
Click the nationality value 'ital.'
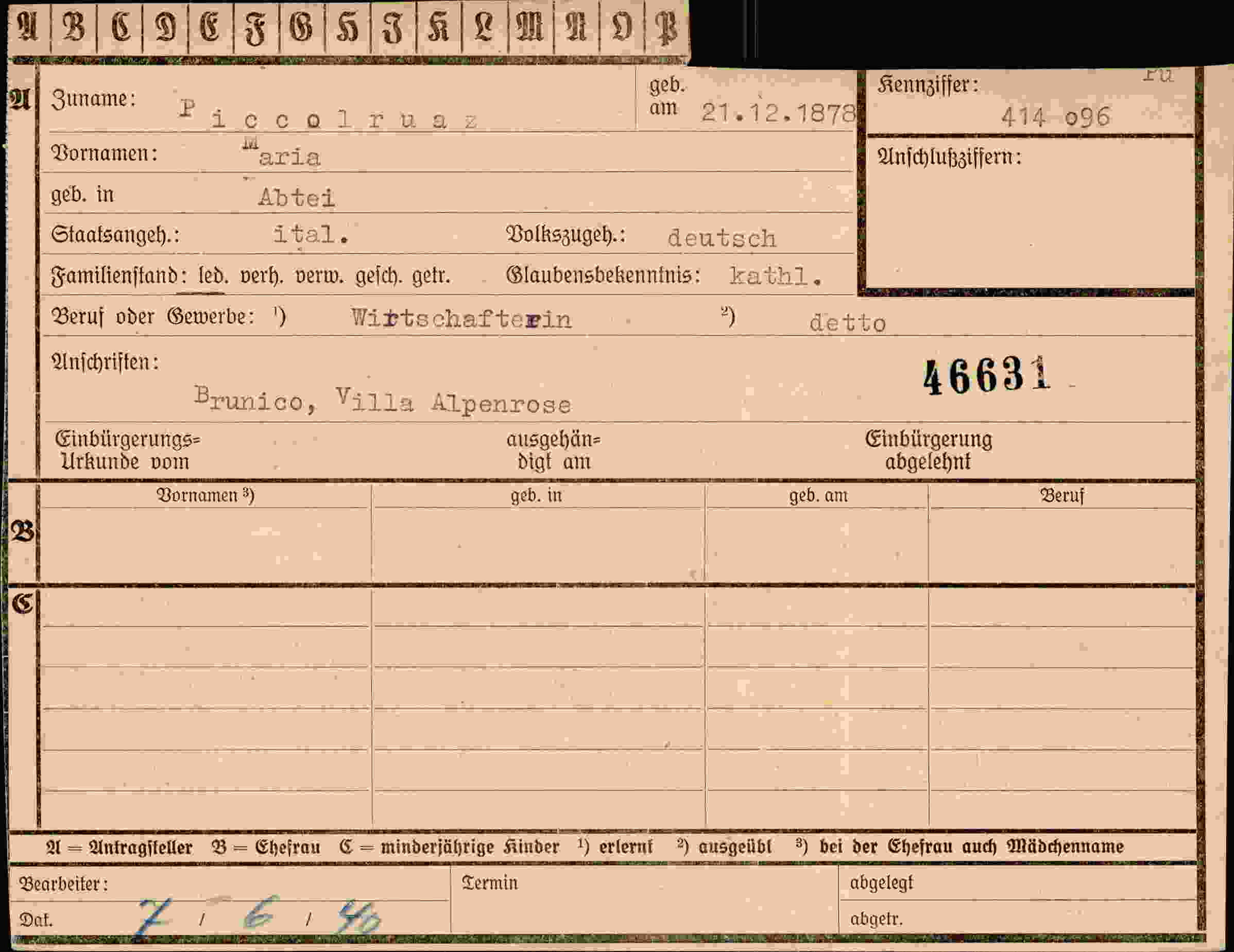tap(311, 234)
